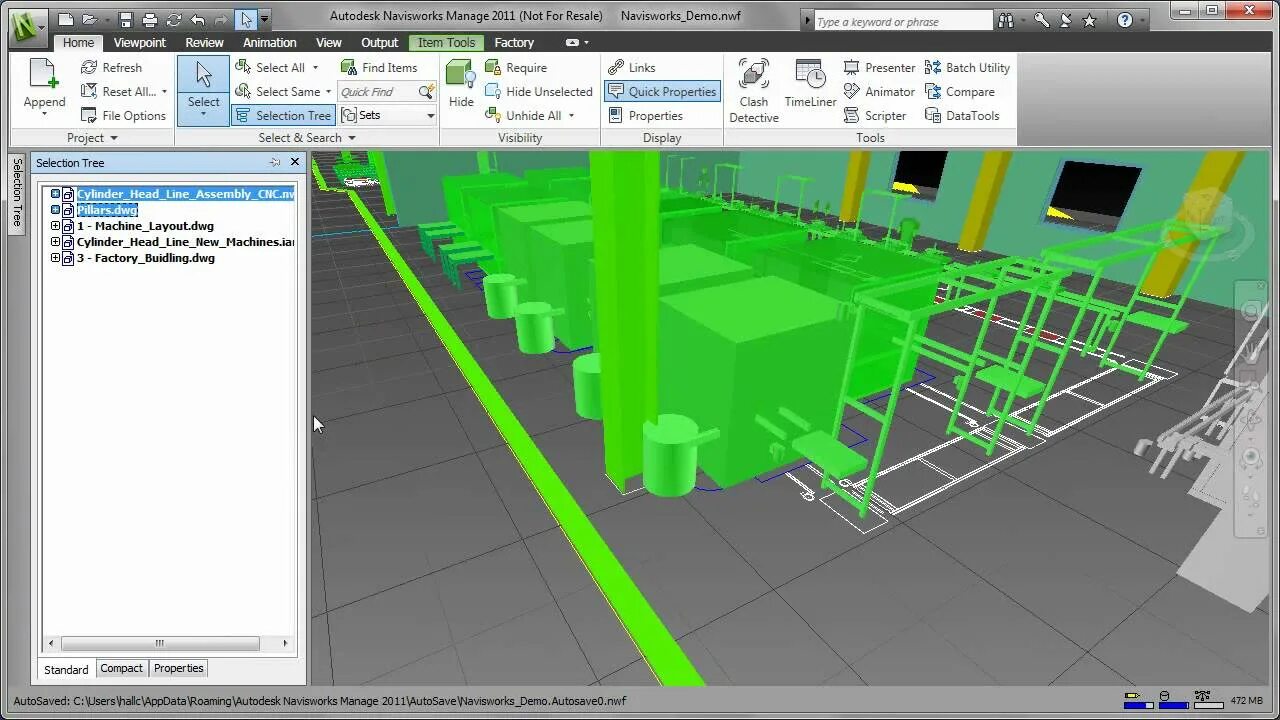This screenshot has height=720, width=1280.
Task: Switch to Compact tab in Selection Tree
Action: click(x=122, y=668)
